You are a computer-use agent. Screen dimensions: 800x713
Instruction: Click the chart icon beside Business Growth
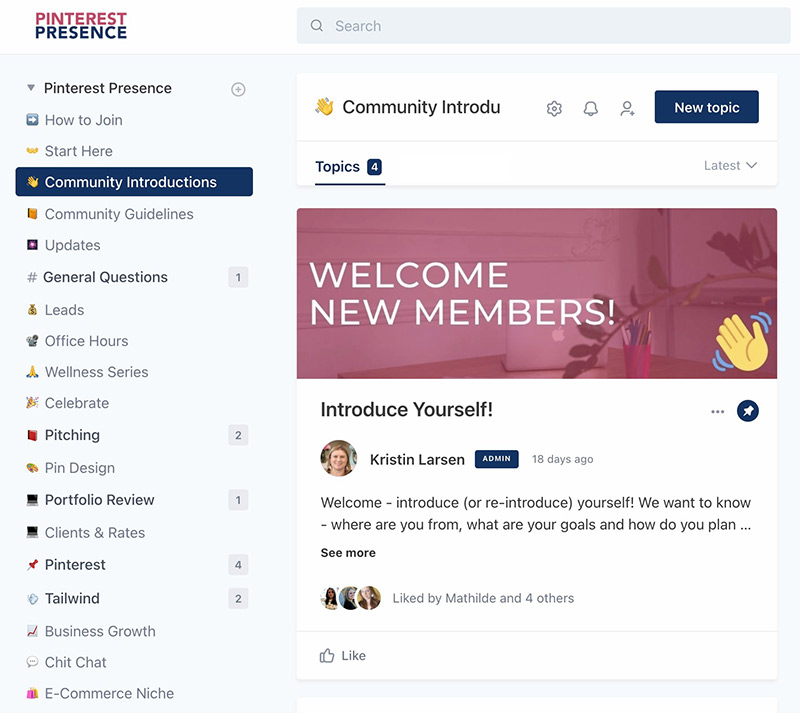tap(32, 631)
